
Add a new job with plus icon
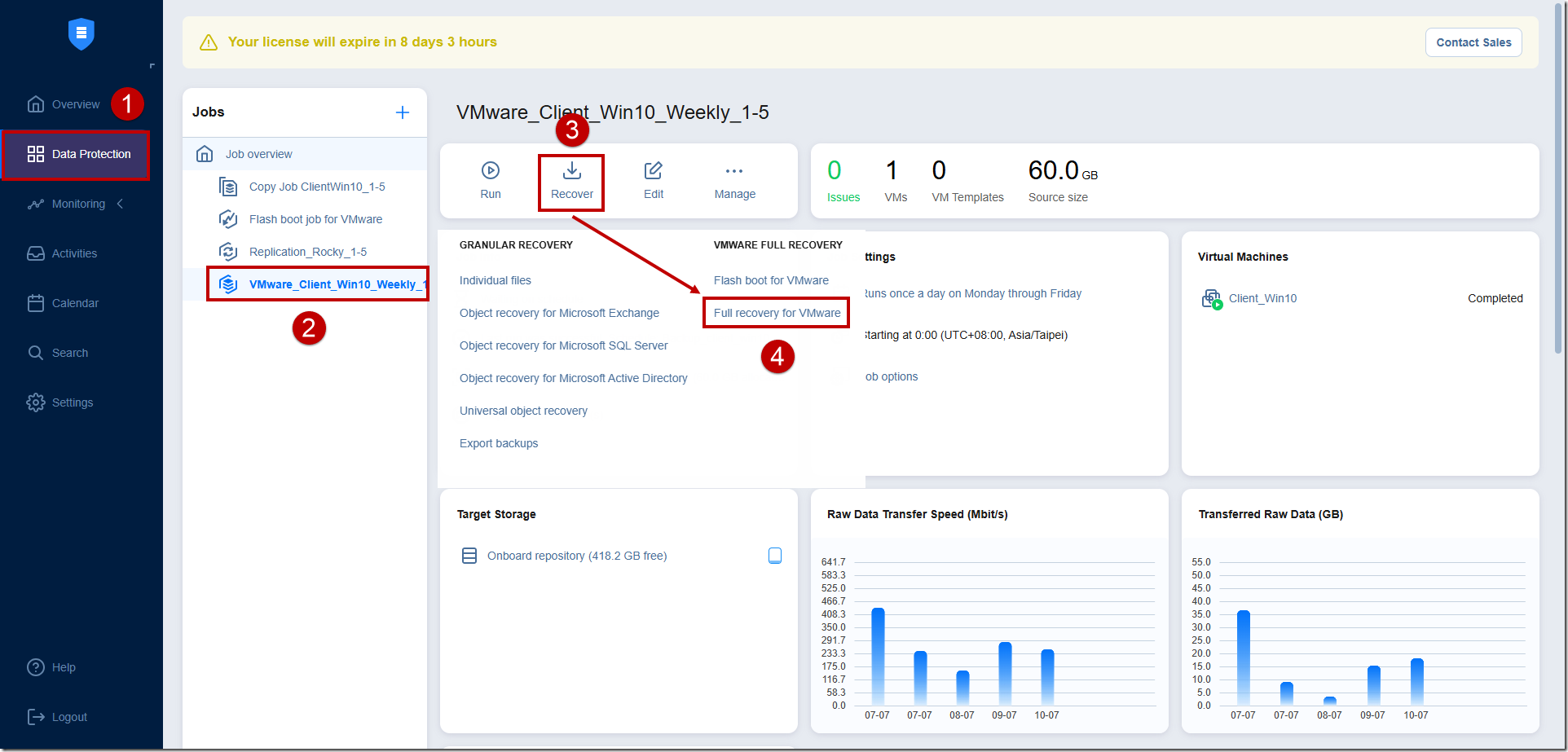coord(403,112)
